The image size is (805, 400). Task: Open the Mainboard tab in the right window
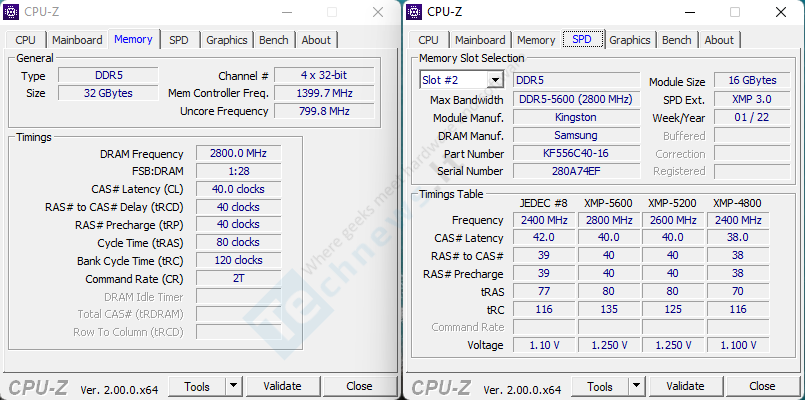coord(480,40)
